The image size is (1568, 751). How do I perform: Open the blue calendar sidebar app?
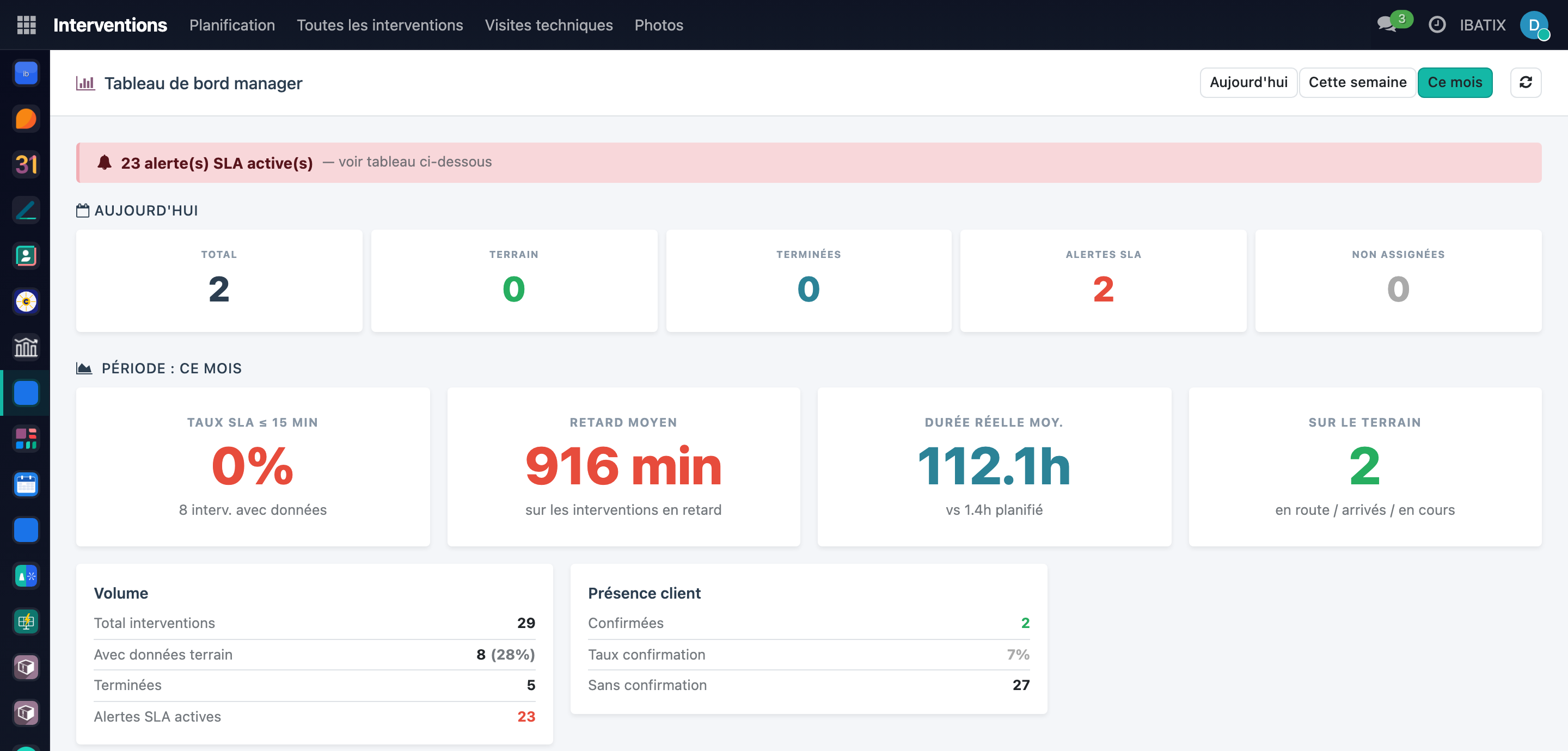point(26,484)
